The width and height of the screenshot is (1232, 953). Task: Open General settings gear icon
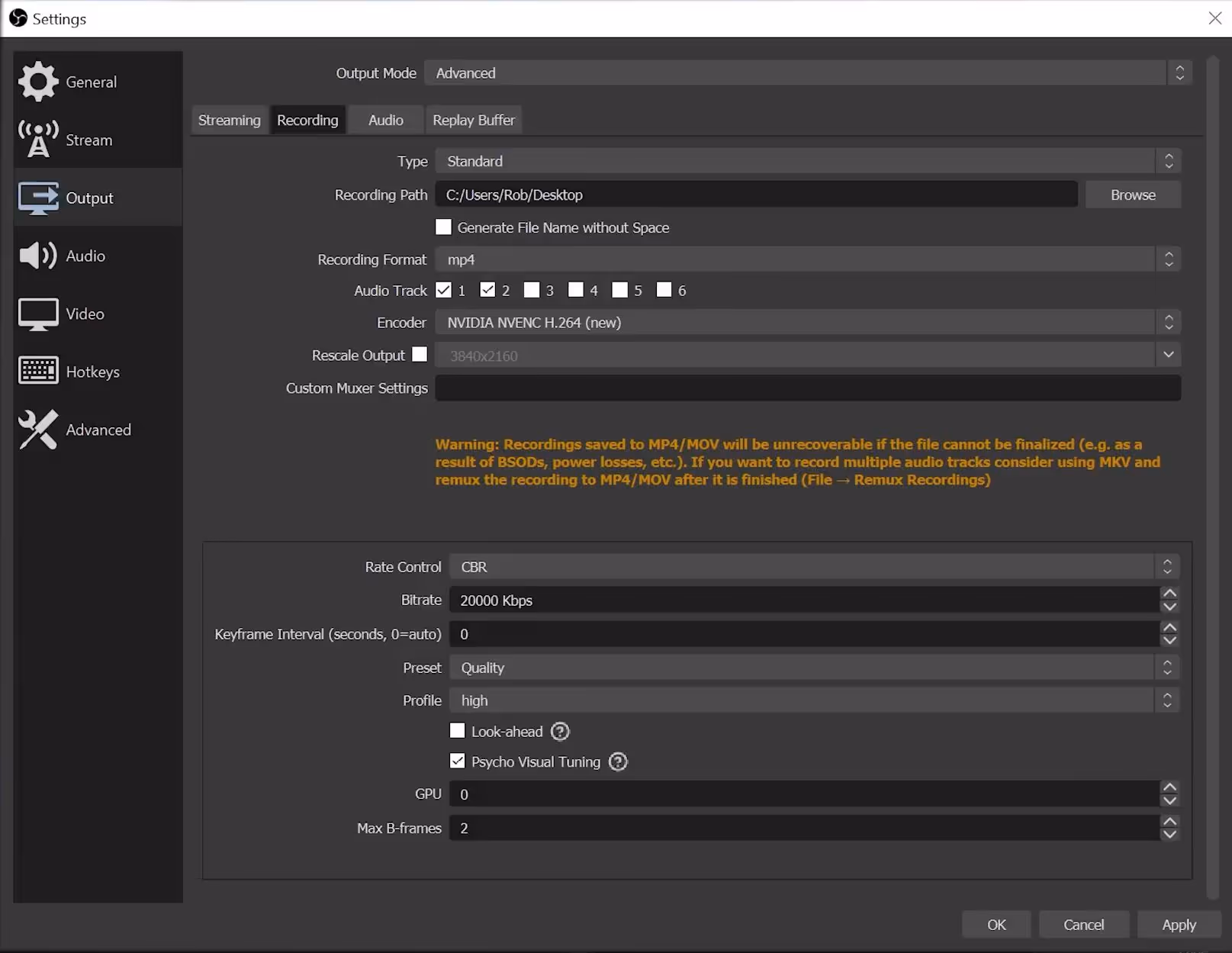tap(38, 82)
